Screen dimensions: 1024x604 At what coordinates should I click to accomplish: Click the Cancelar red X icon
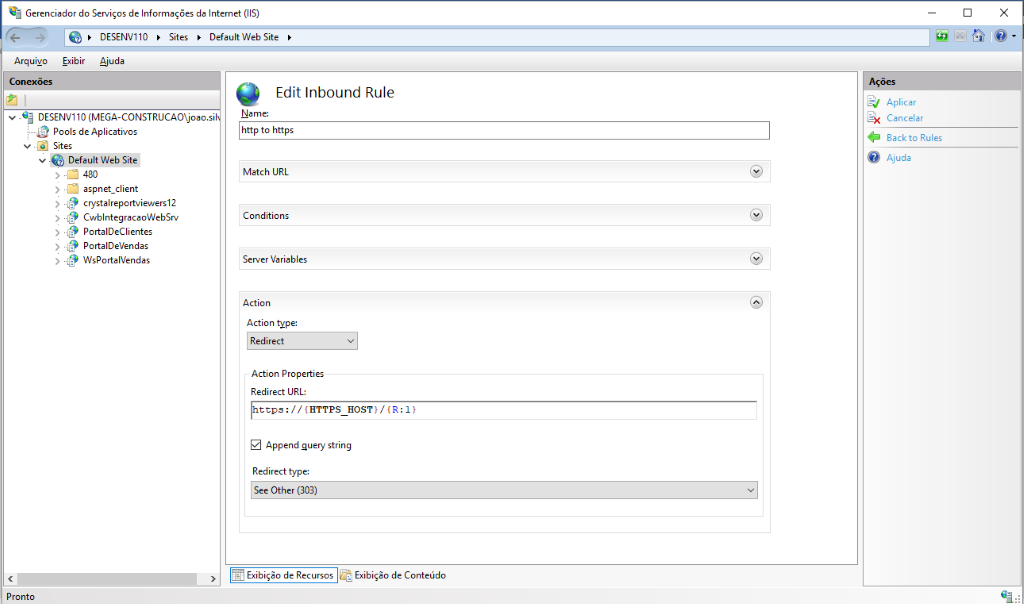click(x=874, y=118)
